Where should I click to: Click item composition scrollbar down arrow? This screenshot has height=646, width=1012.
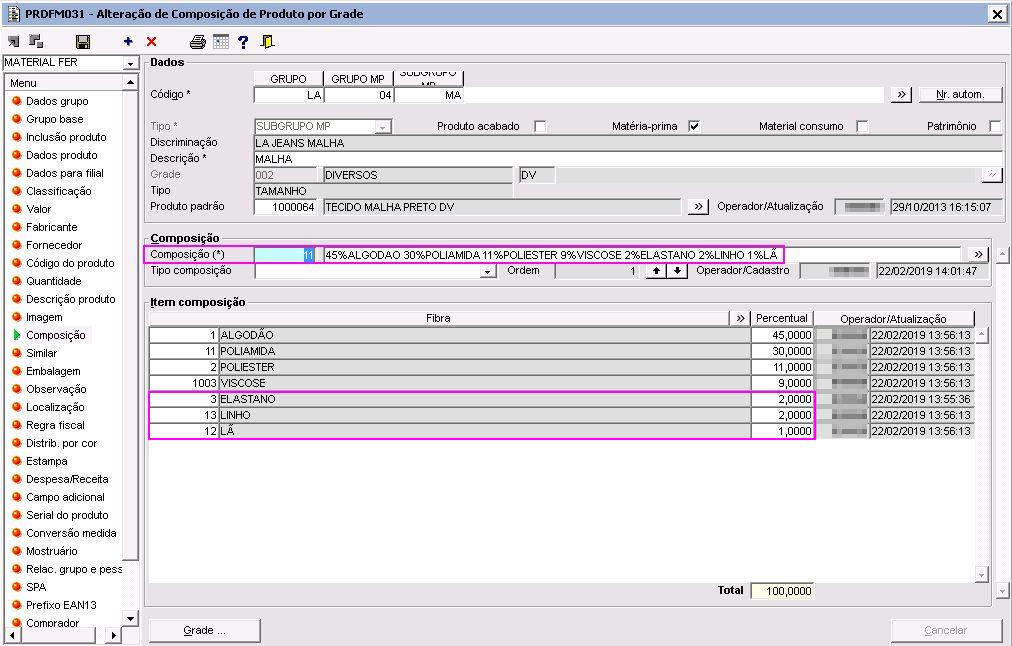[982, 575]
